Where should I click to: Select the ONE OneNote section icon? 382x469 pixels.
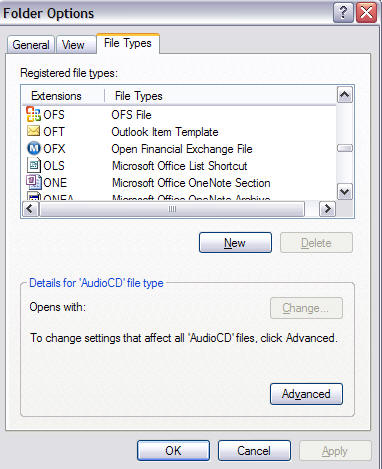coord(34,182)
